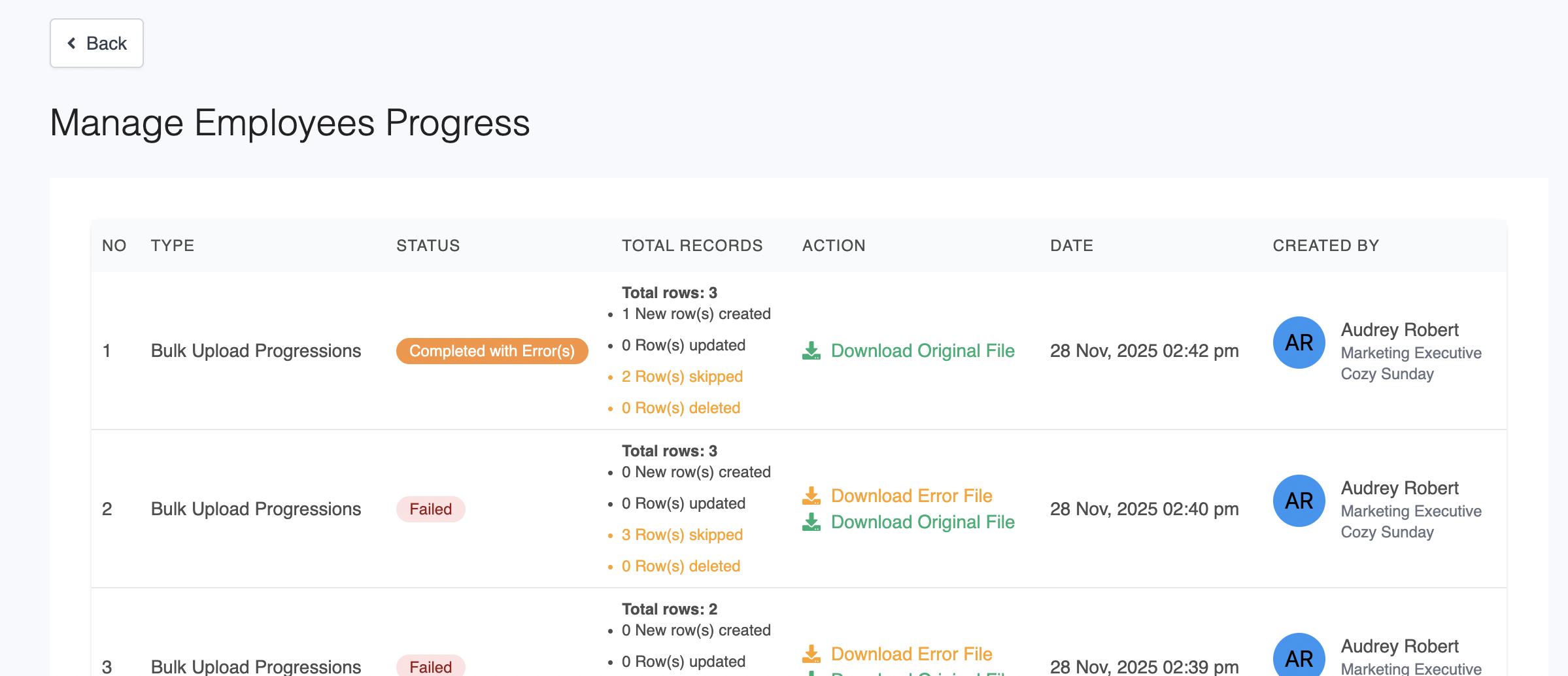Click the TOTAL RECORDS column header
Viewport: 1568px width, 676px height.
[x=692, y=246]
